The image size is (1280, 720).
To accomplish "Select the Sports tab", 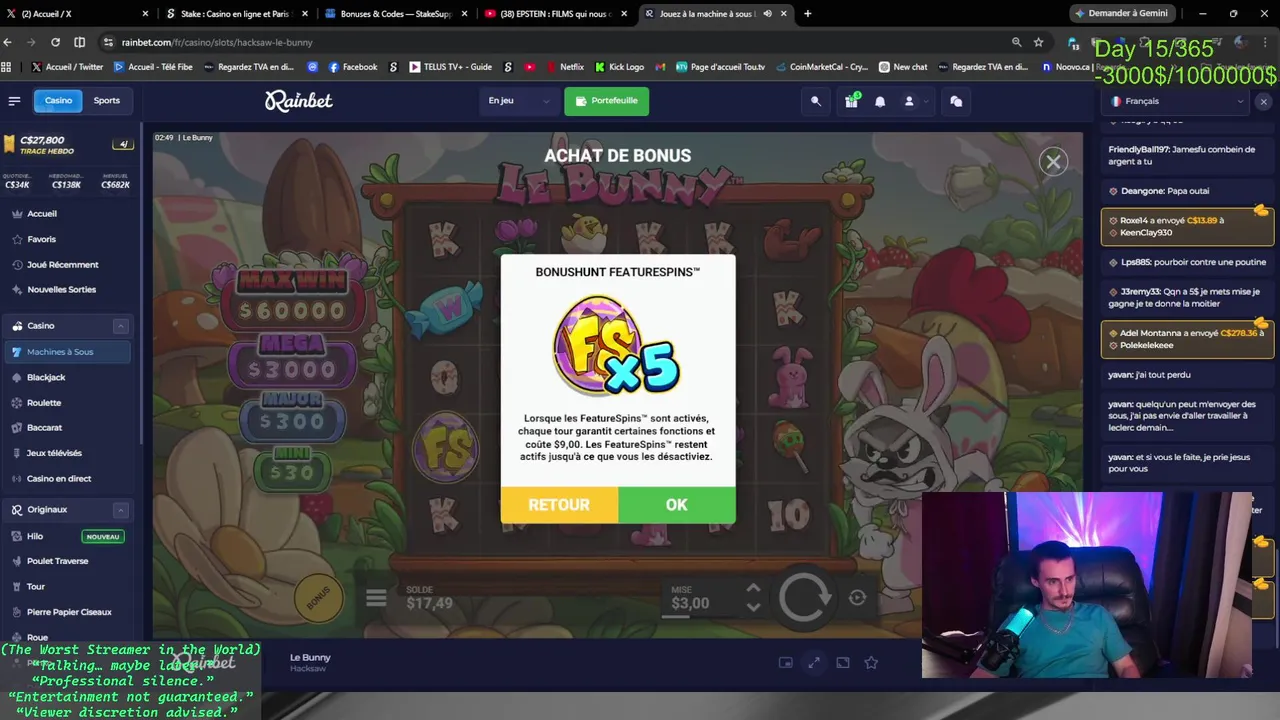I will tap(107, 101).
